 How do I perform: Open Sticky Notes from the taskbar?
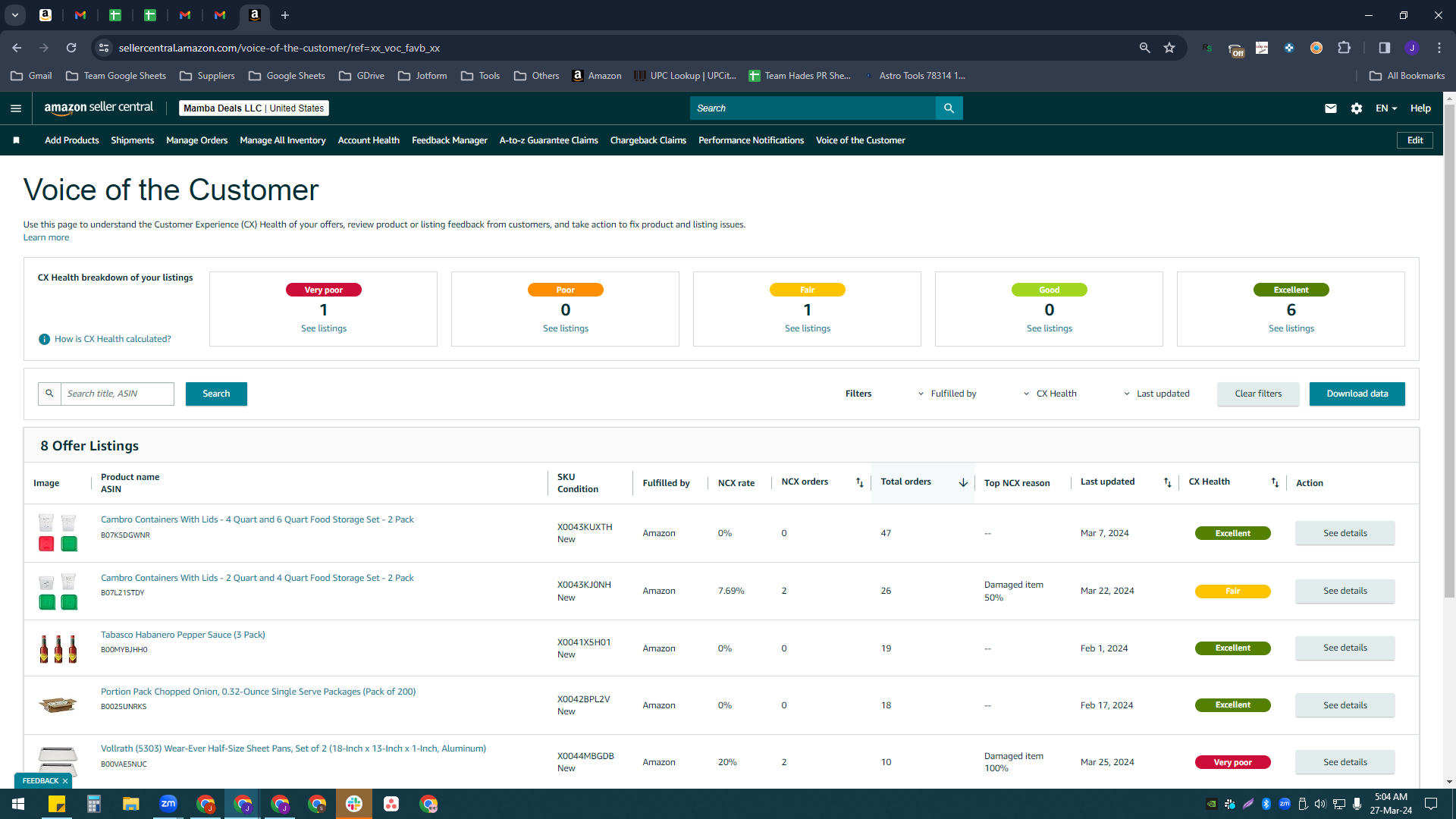click(57, 804)
